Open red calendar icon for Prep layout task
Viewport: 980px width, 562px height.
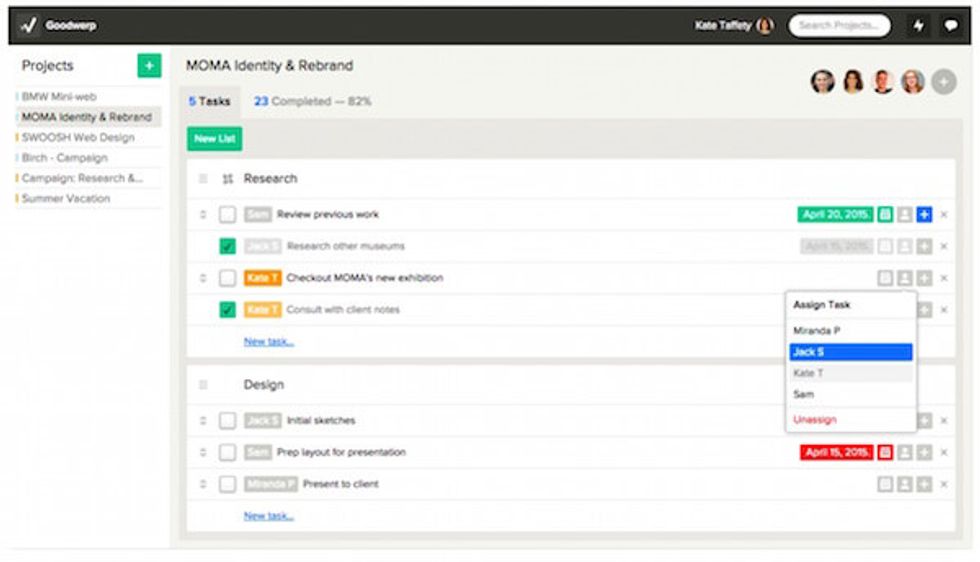(x=885, y=452)
